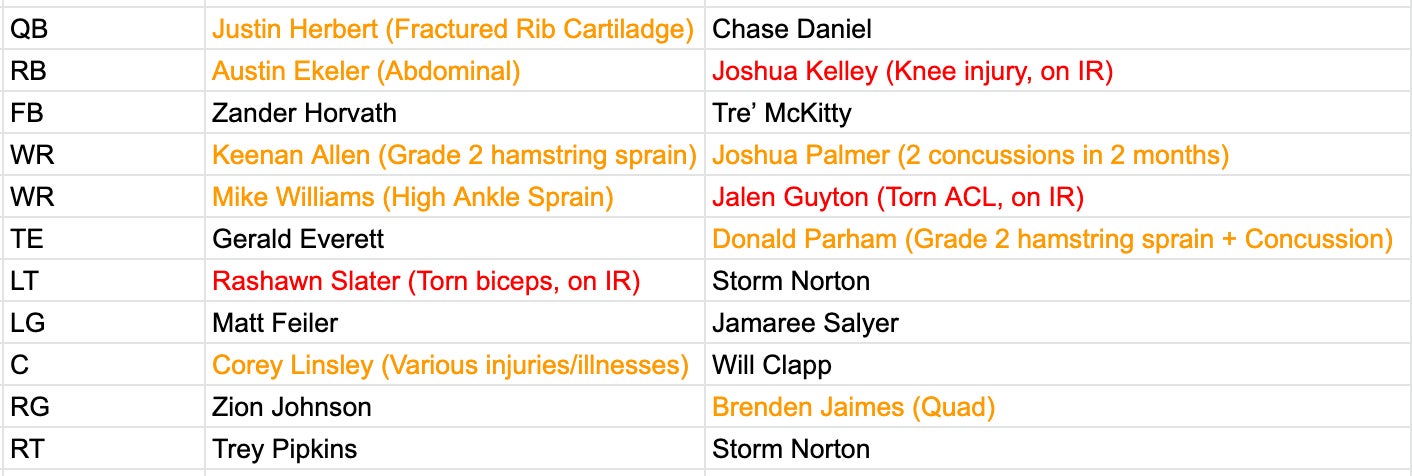Click Jalen Guyton Torn ACL cell
1412x476 pixels.
coord(898,197)
